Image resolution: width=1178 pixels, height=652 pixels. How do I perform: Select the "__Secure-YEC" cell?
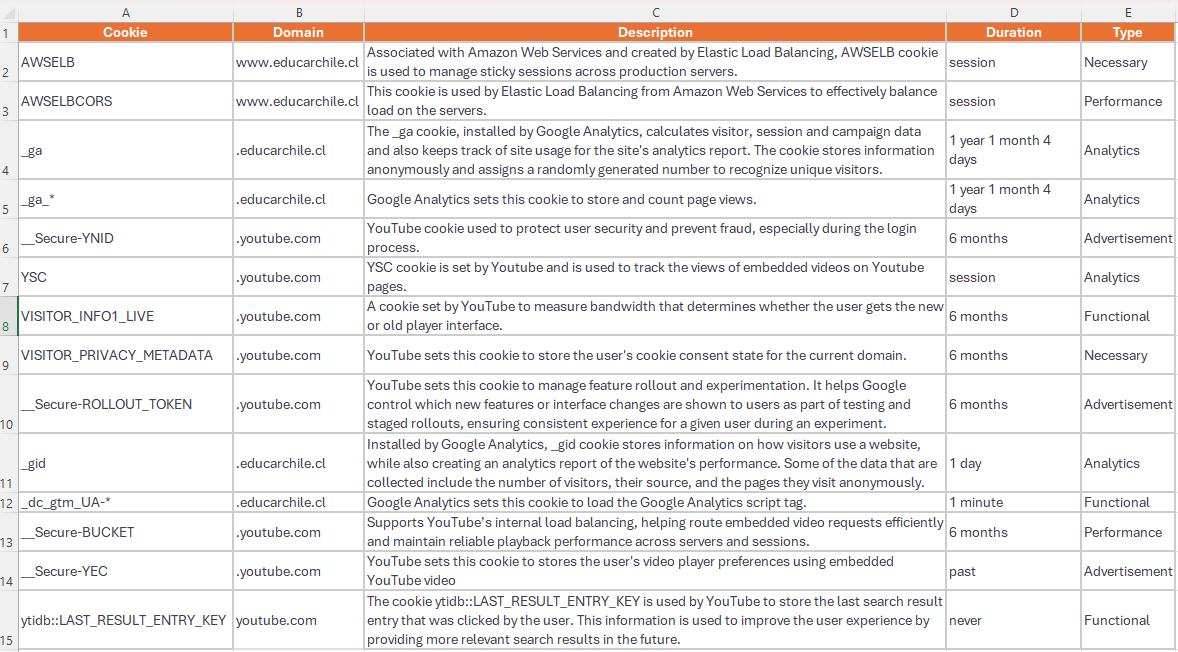coord(125,572)
